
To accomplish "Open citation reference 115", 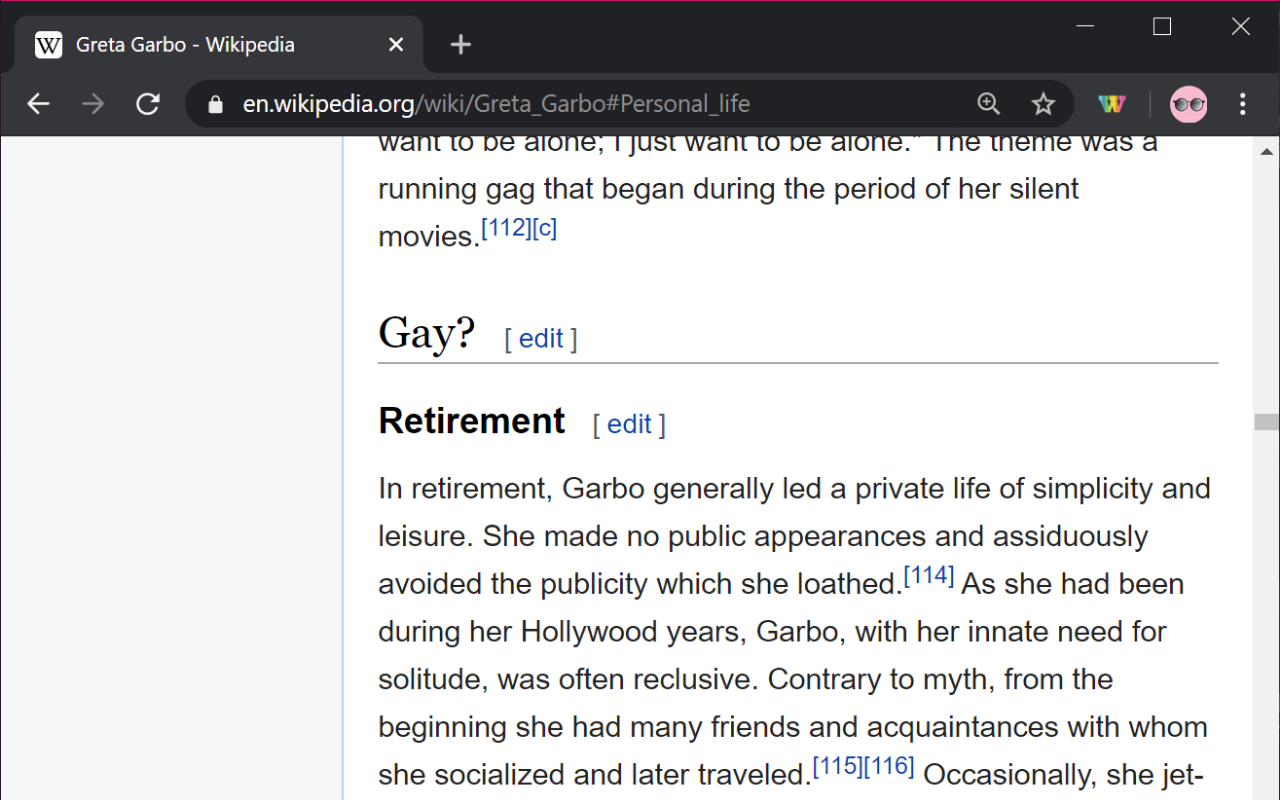I will [x=836, y=764].
